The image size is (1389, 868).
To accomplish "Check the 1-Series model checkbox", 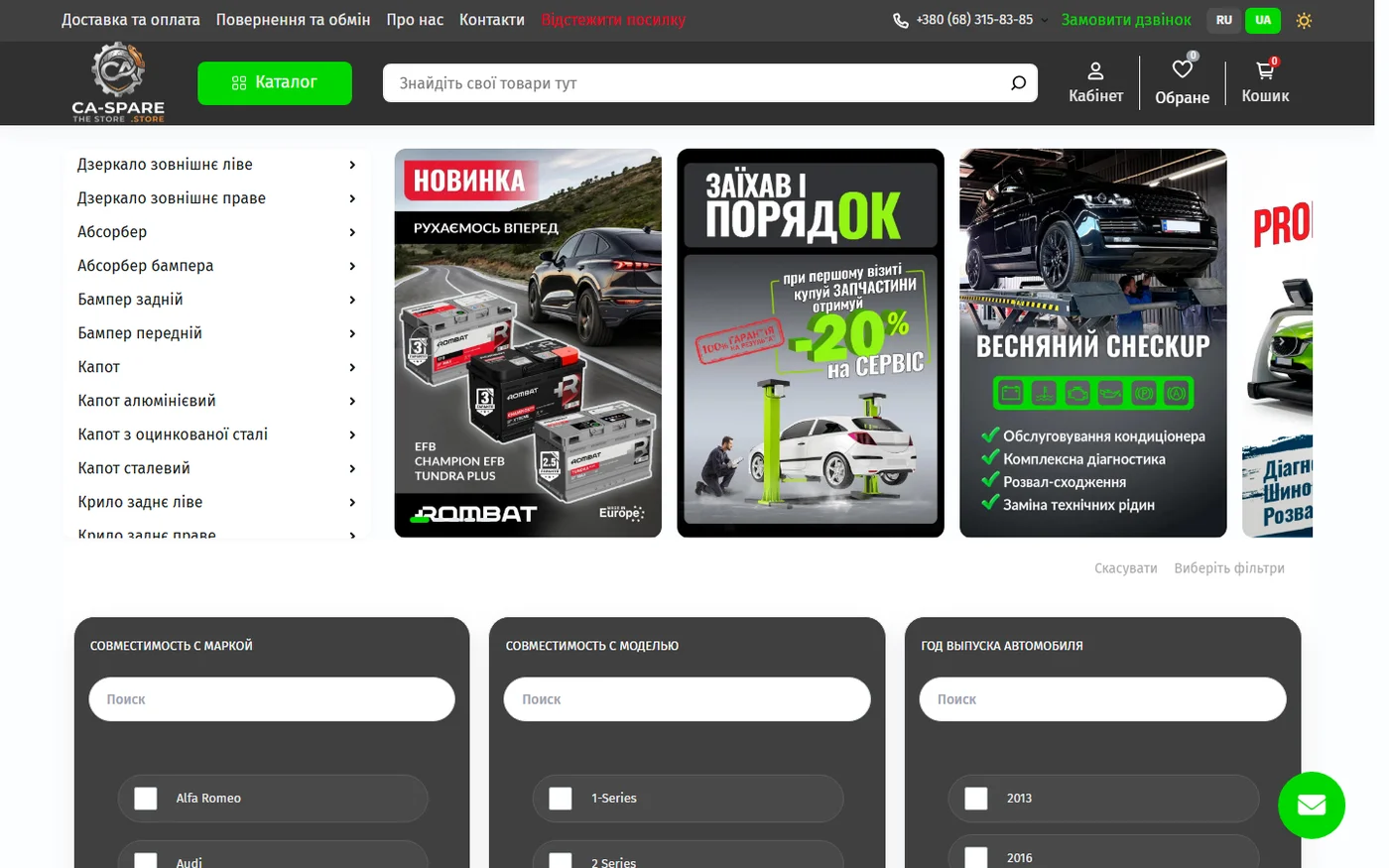I will click(561, 799).
